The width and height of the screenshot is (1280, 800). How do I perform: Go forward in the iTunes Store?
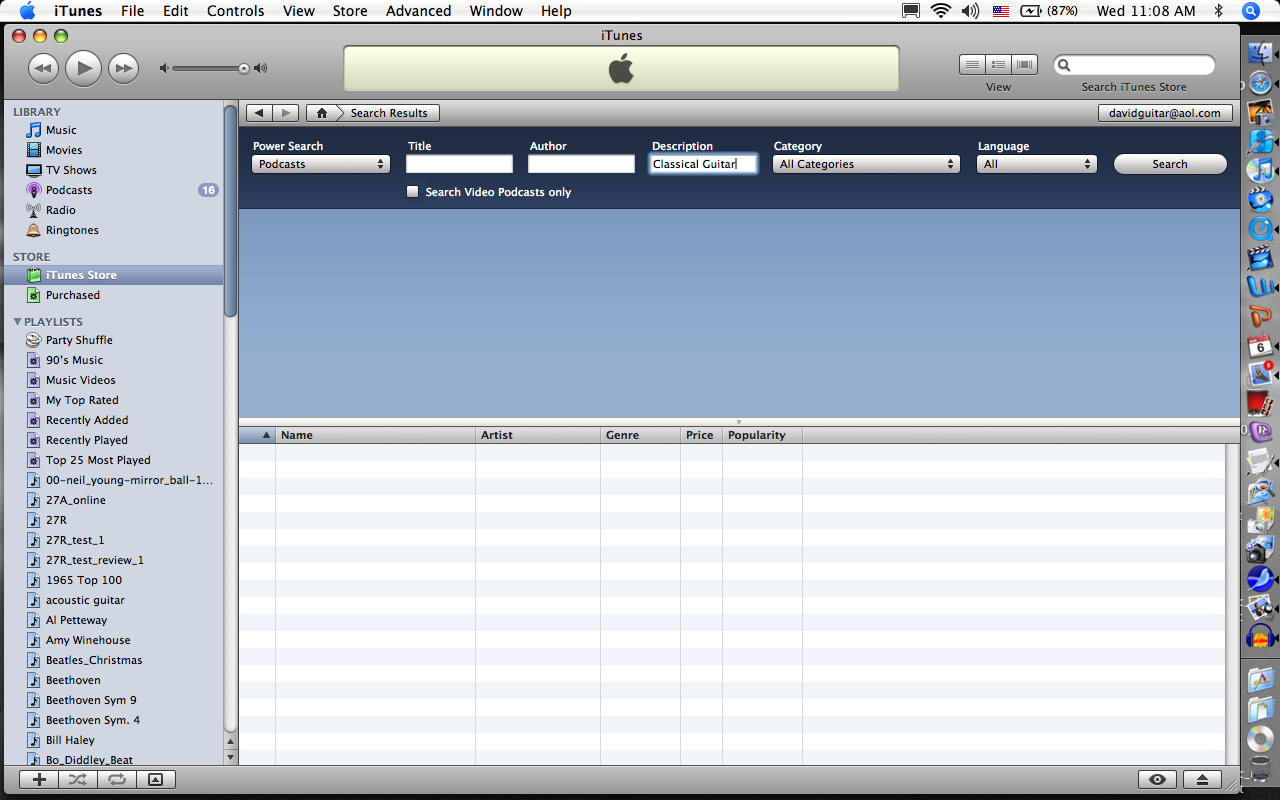point(285,113)
